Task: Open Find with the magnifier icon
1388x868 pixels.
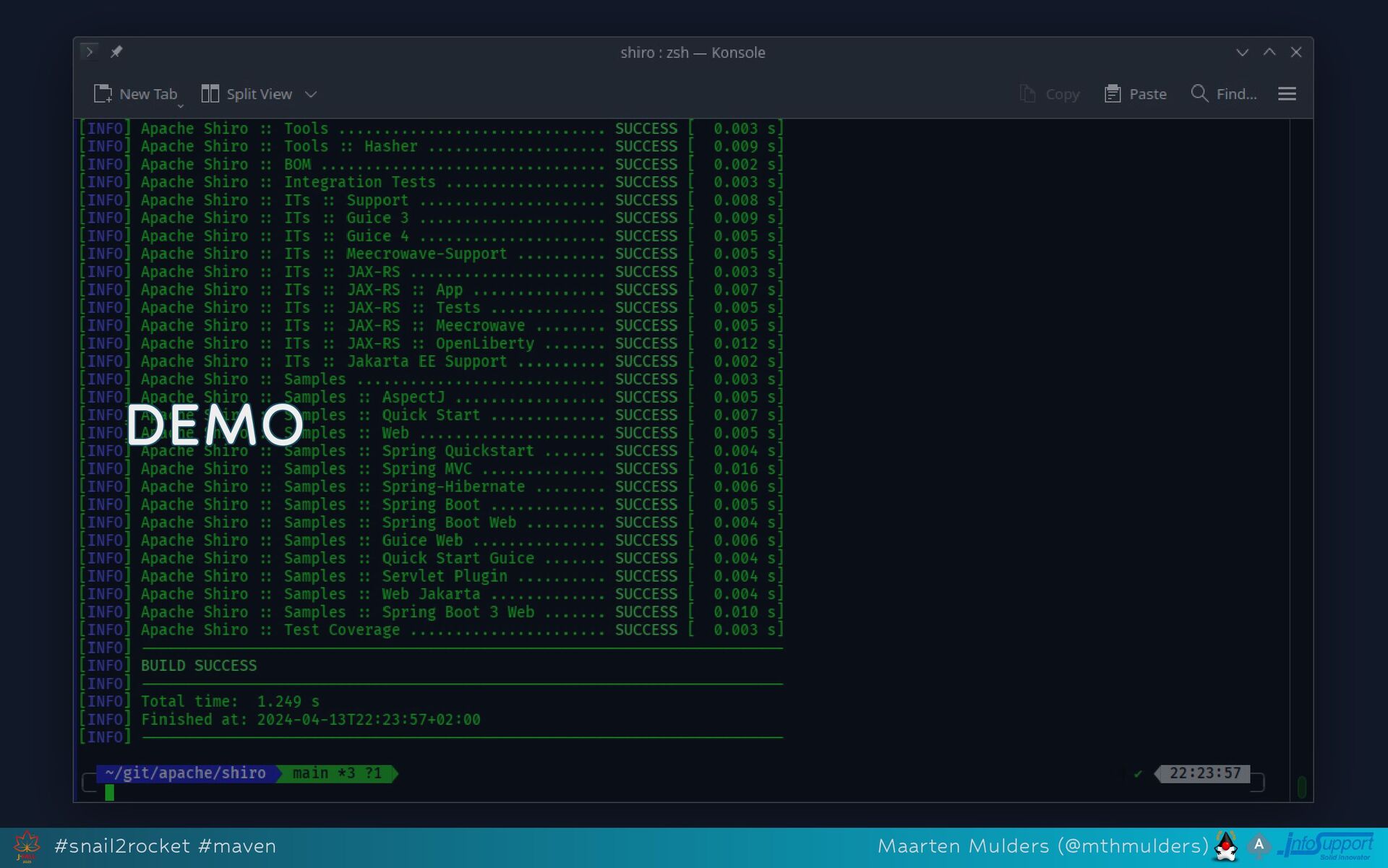Action: tap(1199, 94)
